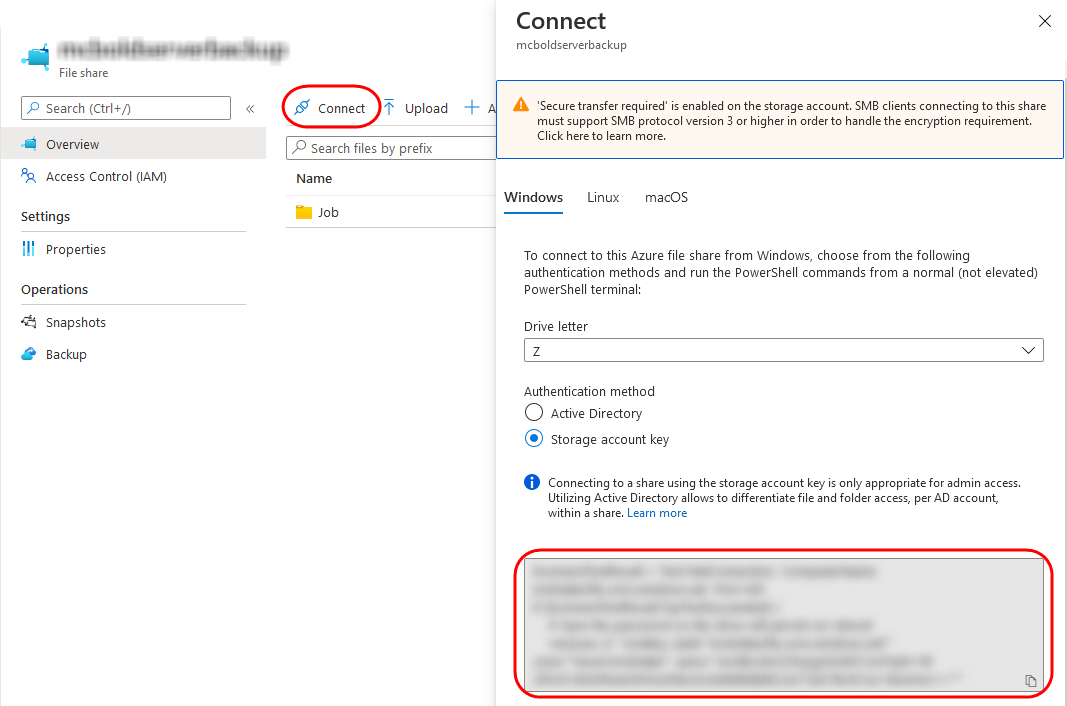The width and height of the screenshot is (1067, 706).
Task: Click the File share label
Action: [83, 73]
